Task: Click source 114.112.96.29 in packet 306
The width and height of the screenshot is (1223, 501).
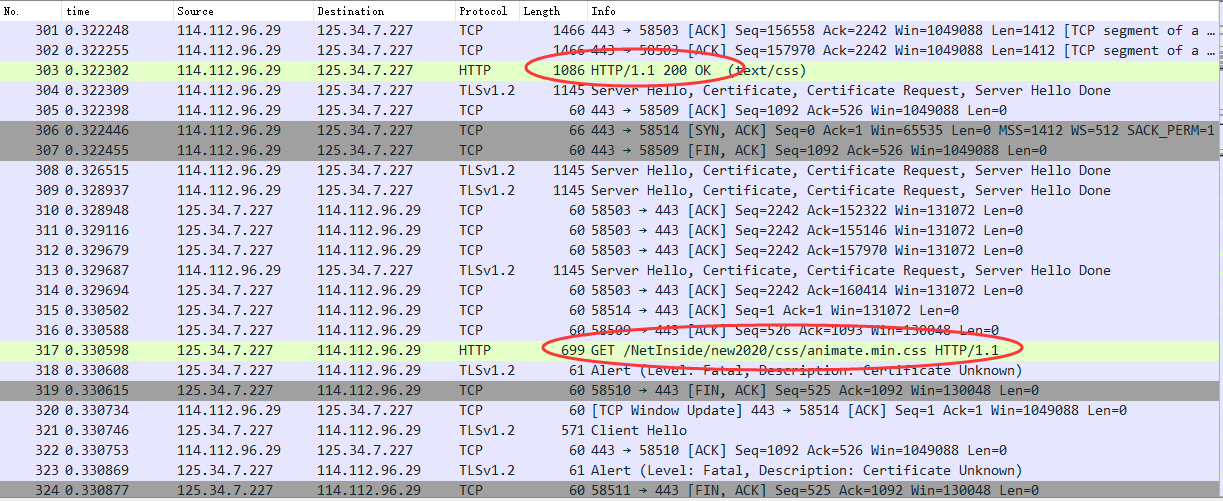Action: tap(229, 130)
